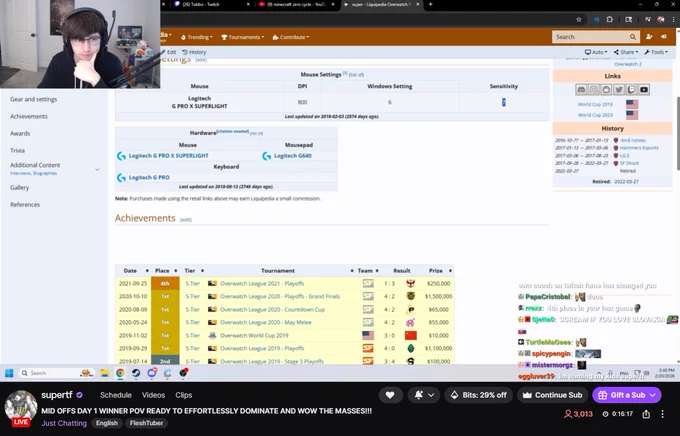Viewport: 680px width, 436px height.
Task: Open the Instagram link icon in Links box
Action: pos(594,90)
